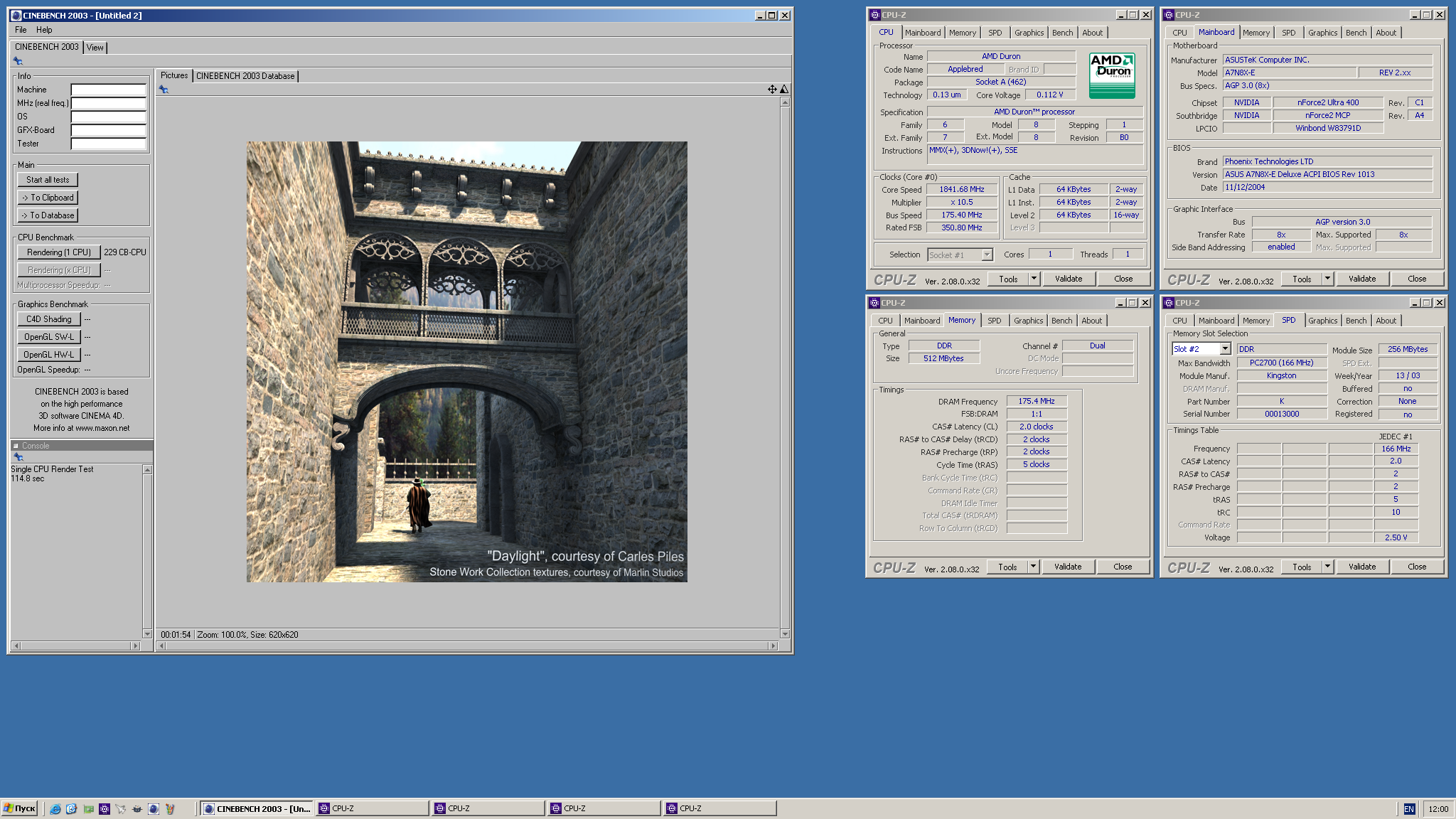Click Tools in the CPU-Z Mainboard window
Image resolution: width=1456 pixels, height=819 pixels.
click(x=1302, y=279)
